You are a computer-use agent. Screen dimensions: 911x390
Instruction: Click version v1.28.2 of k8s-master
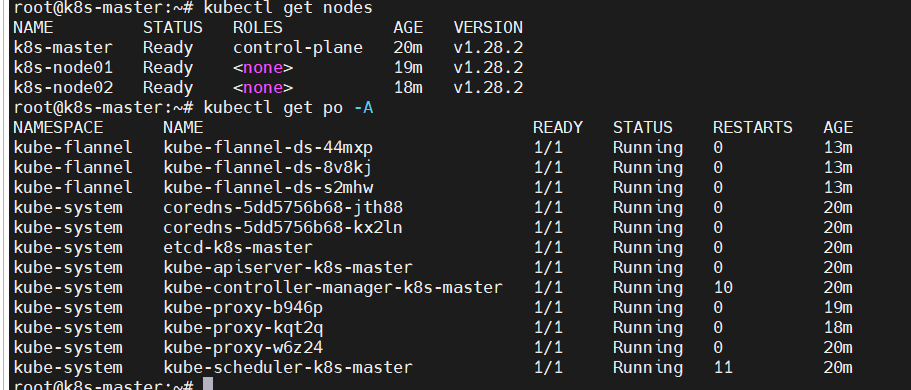488,48
